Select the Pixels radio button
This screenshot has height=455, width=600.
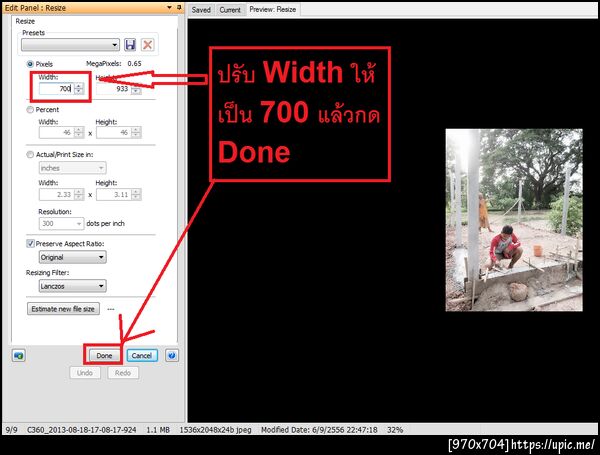[30, 64]
